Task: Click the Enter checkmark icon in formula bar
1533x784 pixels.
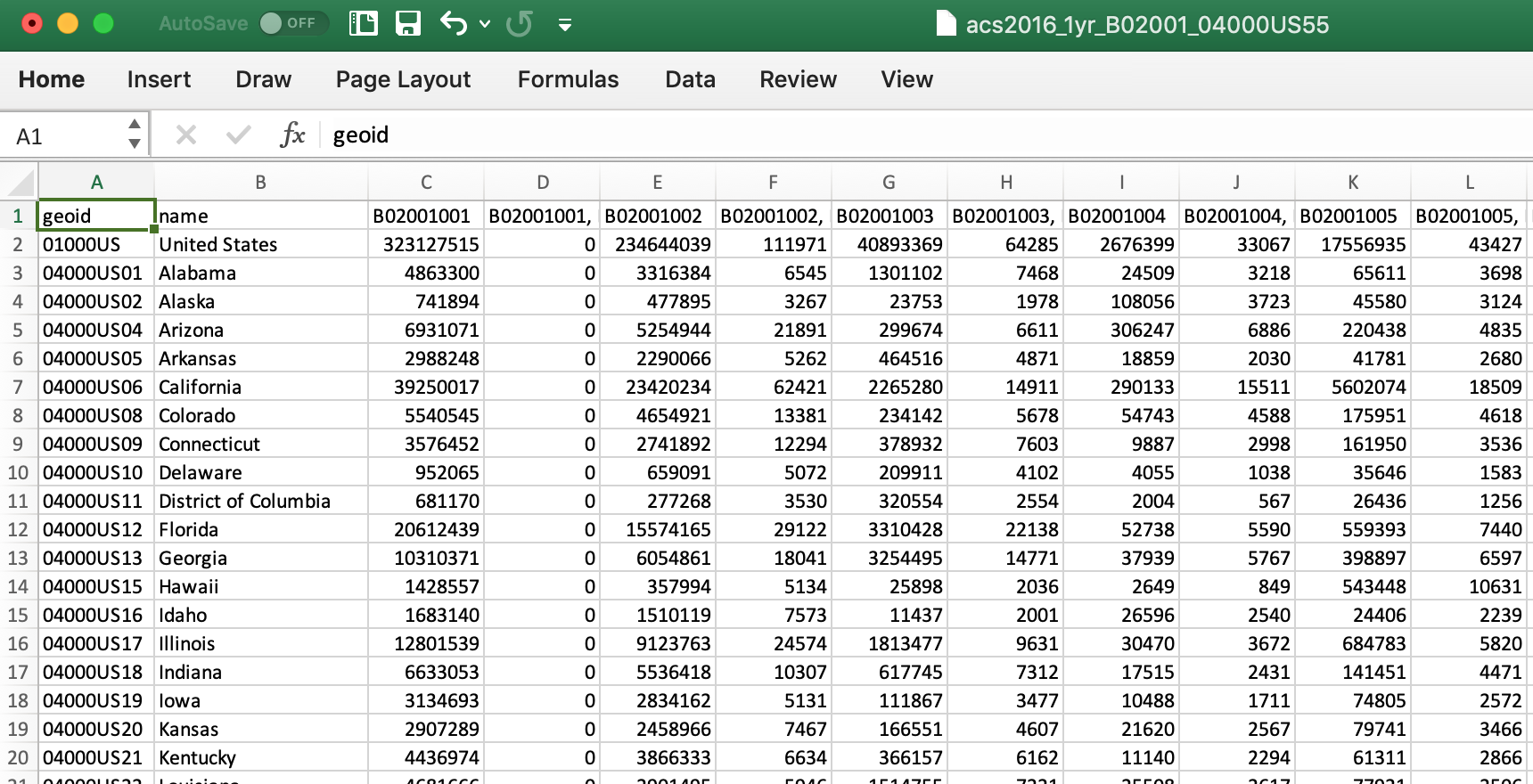Action: pyautogui.click(x=238, y=135)
